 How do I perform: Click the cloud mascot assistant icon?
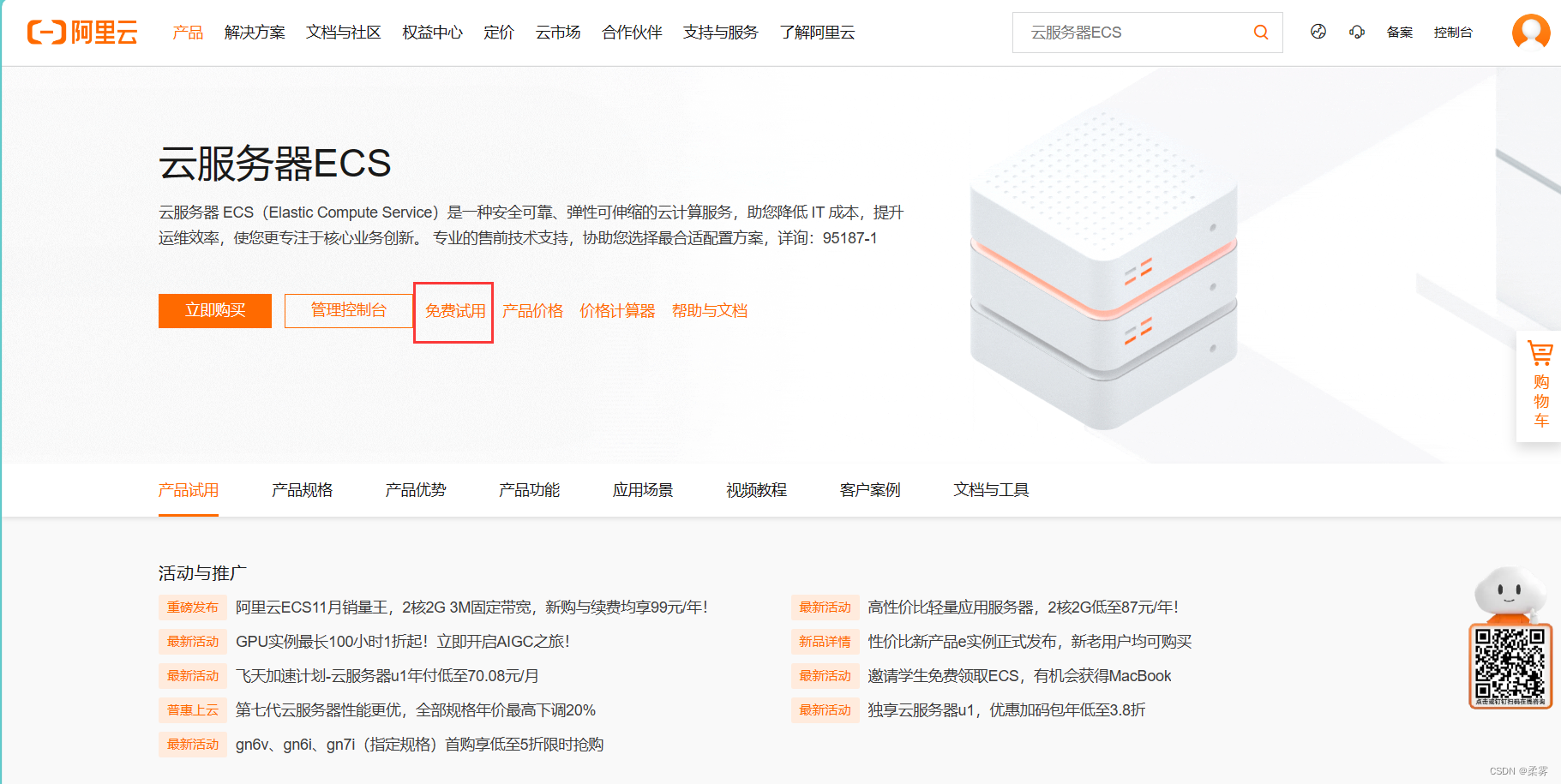pyautogui.click(x=1509, y=595)
